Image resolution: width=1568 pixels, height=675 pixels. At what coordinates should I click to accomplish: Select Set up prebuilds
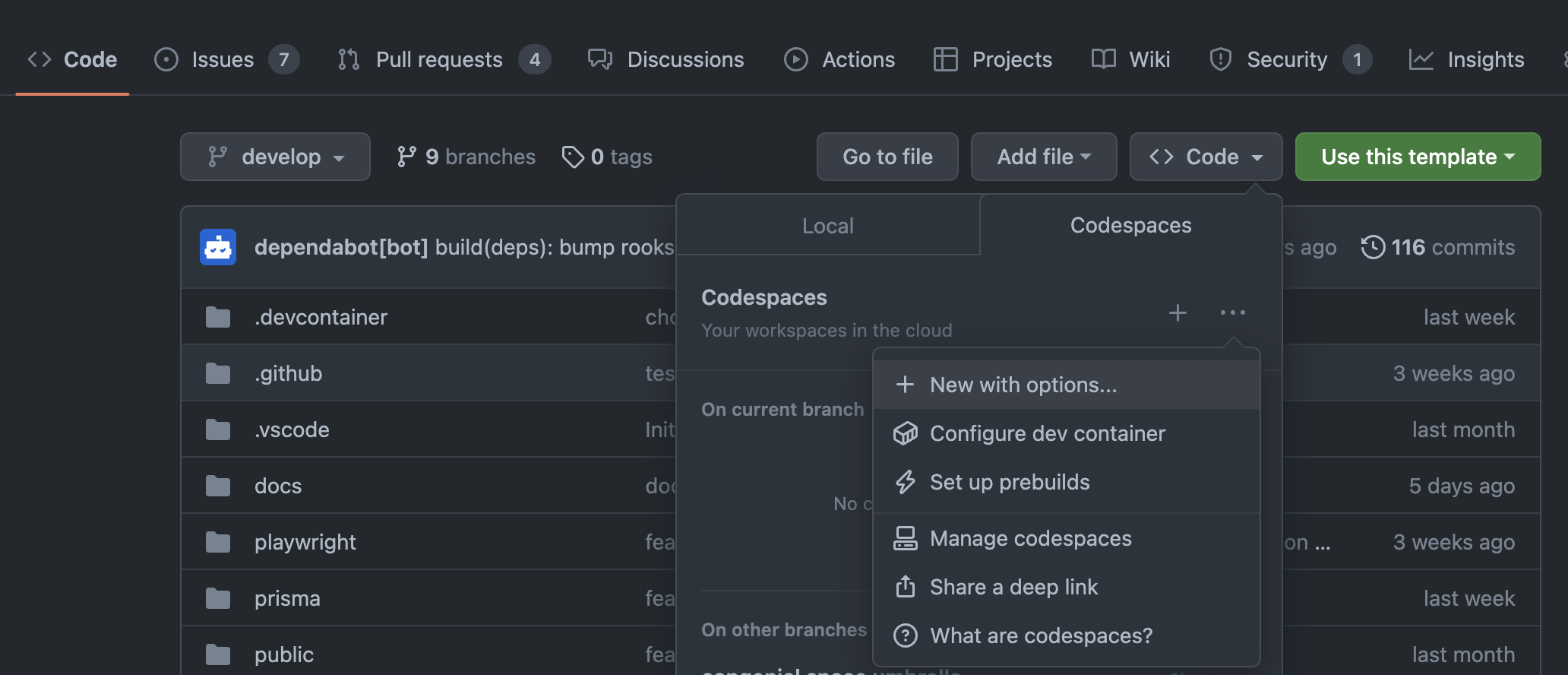1067,482
